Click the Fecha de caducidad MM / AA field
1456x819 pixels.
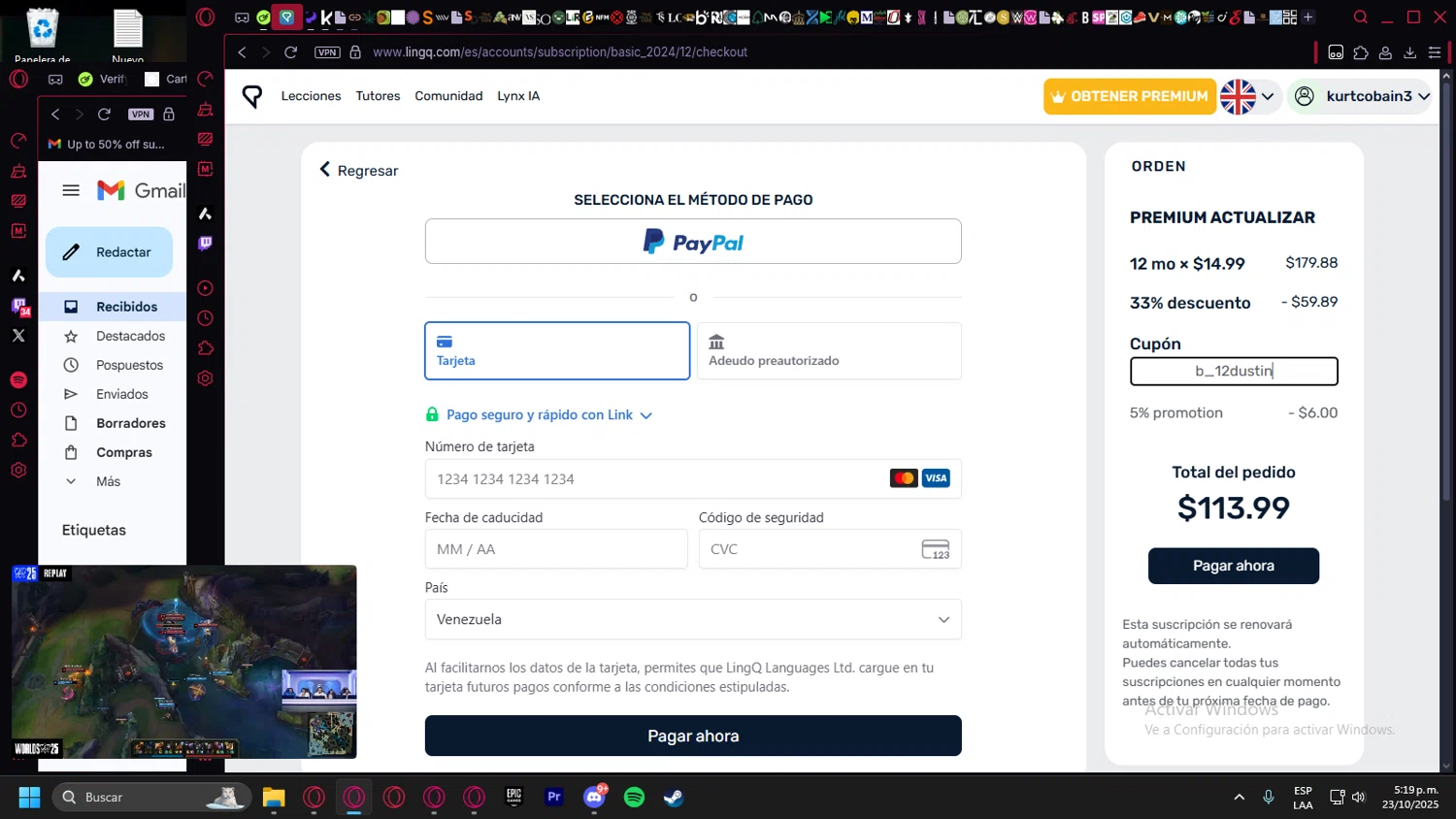click(556, 549)
